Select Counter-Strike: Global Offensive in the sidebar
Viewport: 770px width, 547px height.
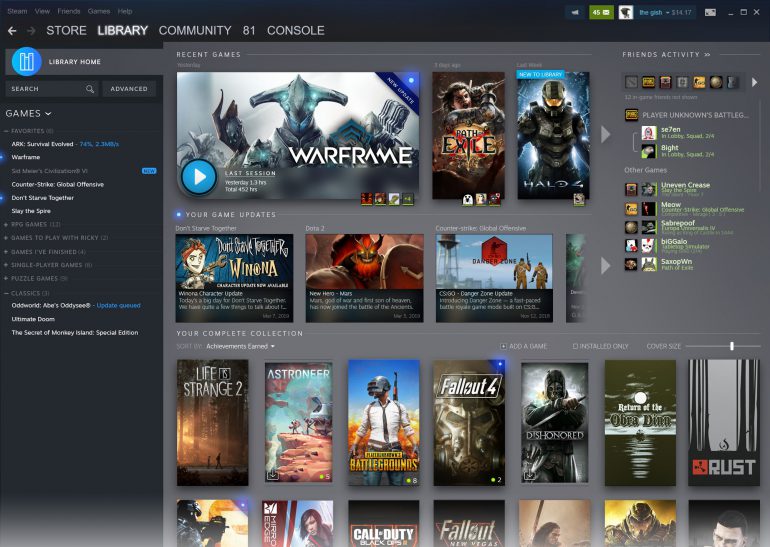[x=57, y=185]
